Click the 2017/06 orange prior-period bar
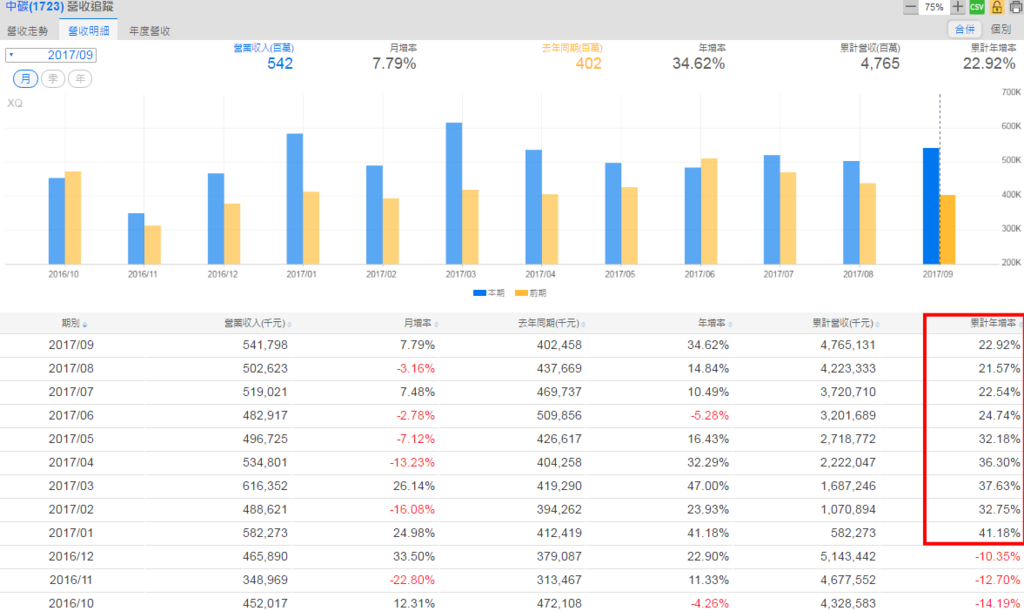The height and width of the screenshot is (611, 1024). pos(709,211)
